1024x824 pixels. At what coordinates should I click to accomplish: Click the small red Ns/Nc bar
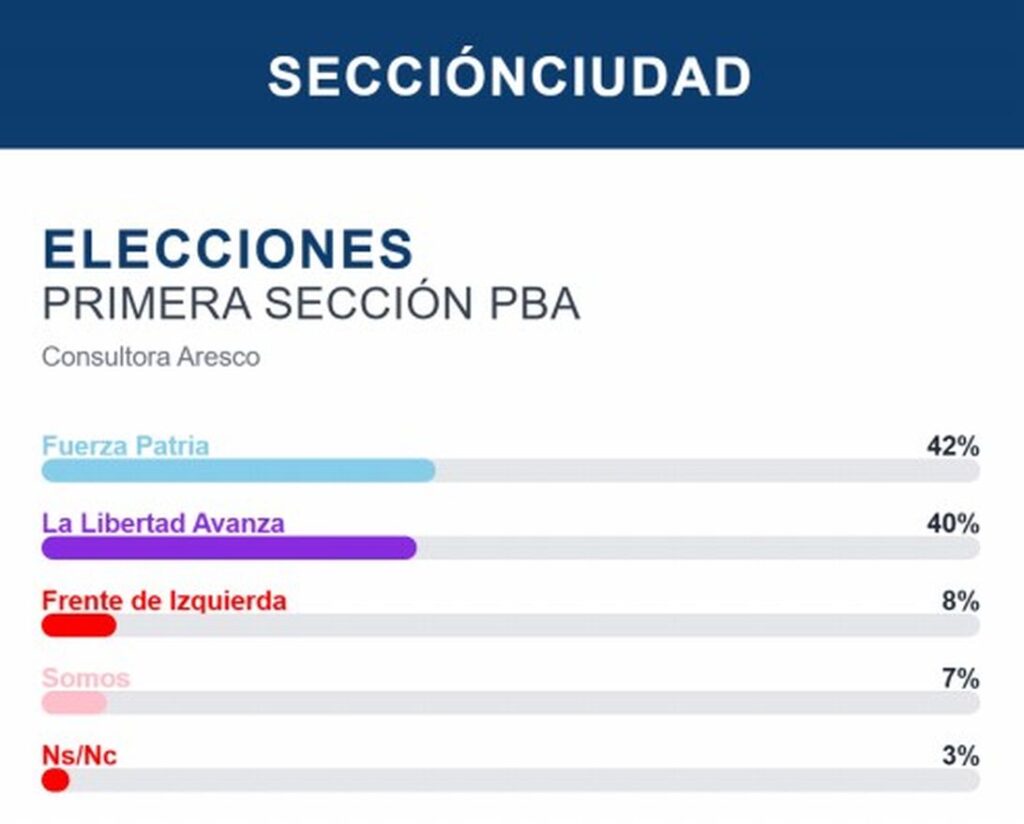click(x=56, y=780)
